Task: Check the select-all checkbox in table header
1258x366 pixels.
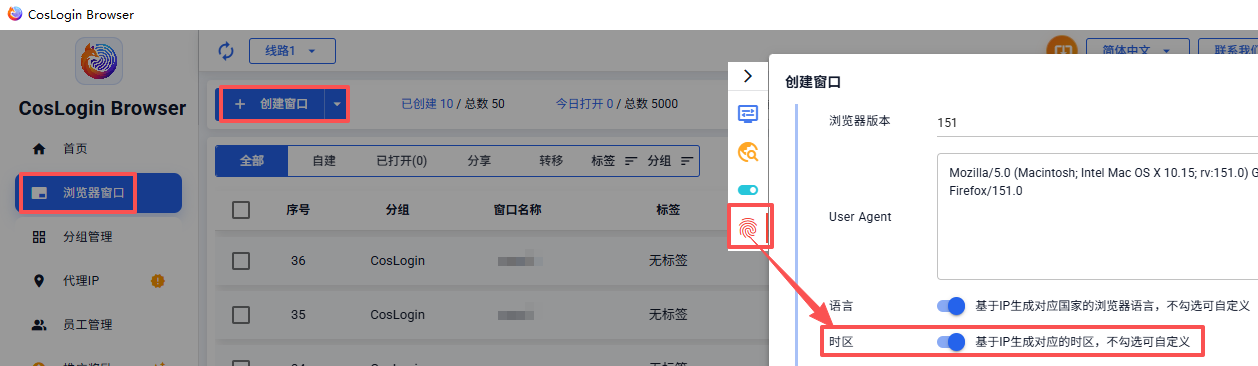Action: 241,210
